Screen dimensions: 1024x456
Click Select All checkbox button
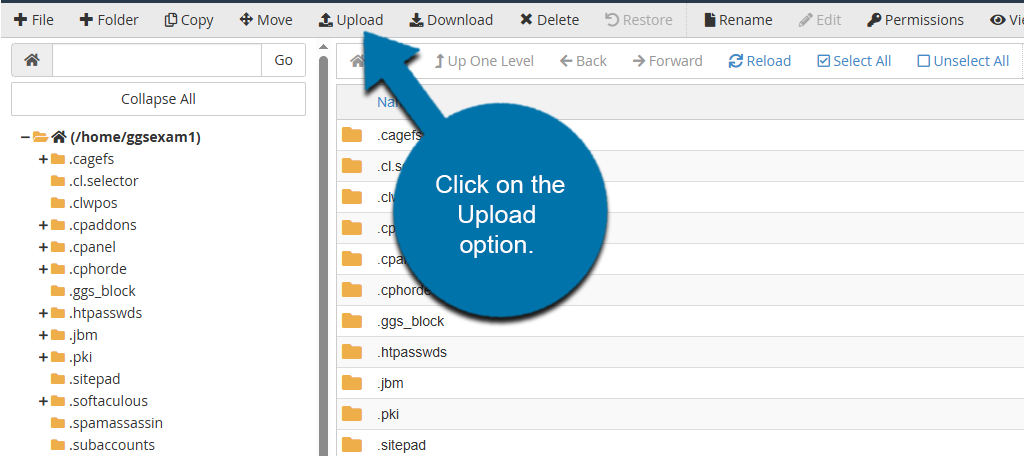[x=854, y=61]
